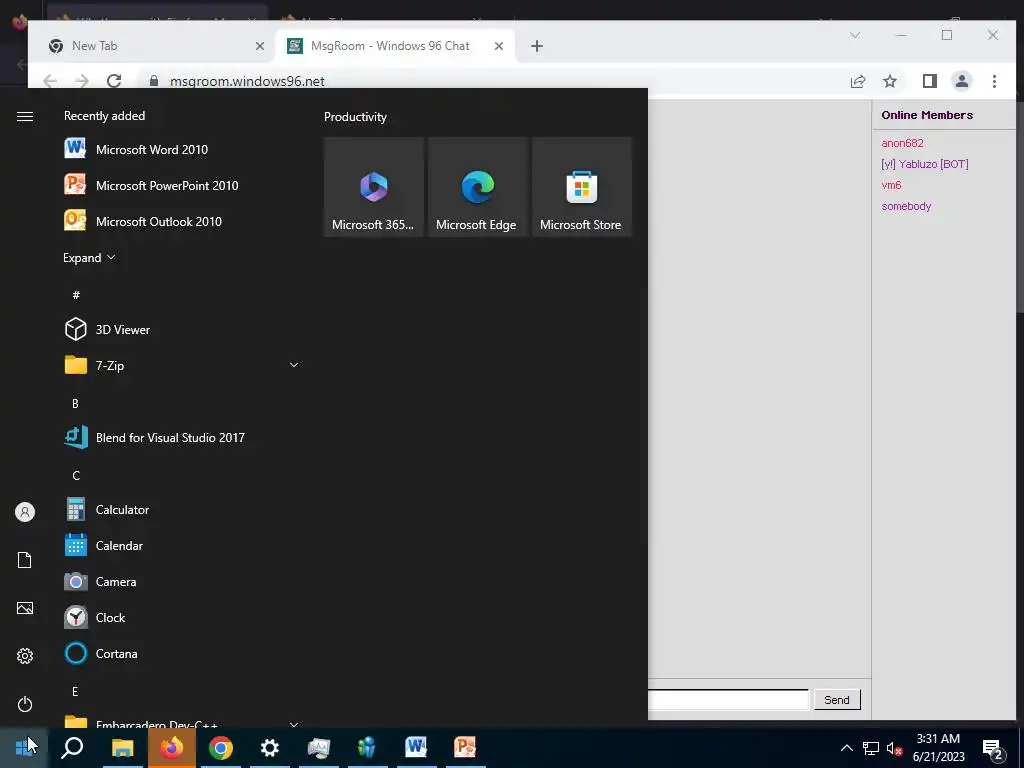Click the Send button in chat
The height and width of the screenshot is (768, 1024).
837,700
